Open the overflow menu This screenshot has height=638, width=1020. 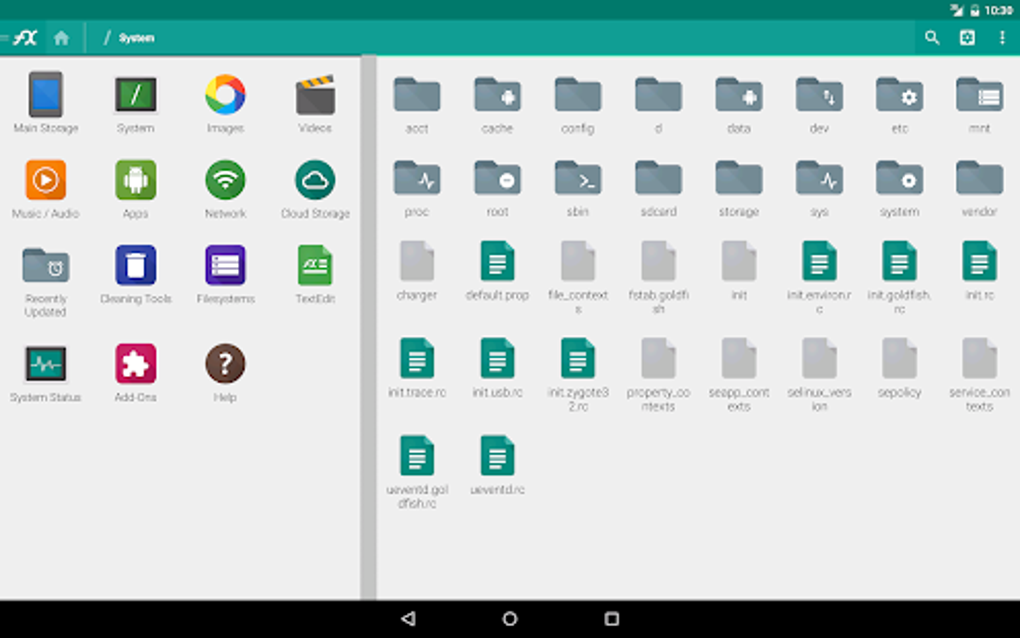[1003, 37]
